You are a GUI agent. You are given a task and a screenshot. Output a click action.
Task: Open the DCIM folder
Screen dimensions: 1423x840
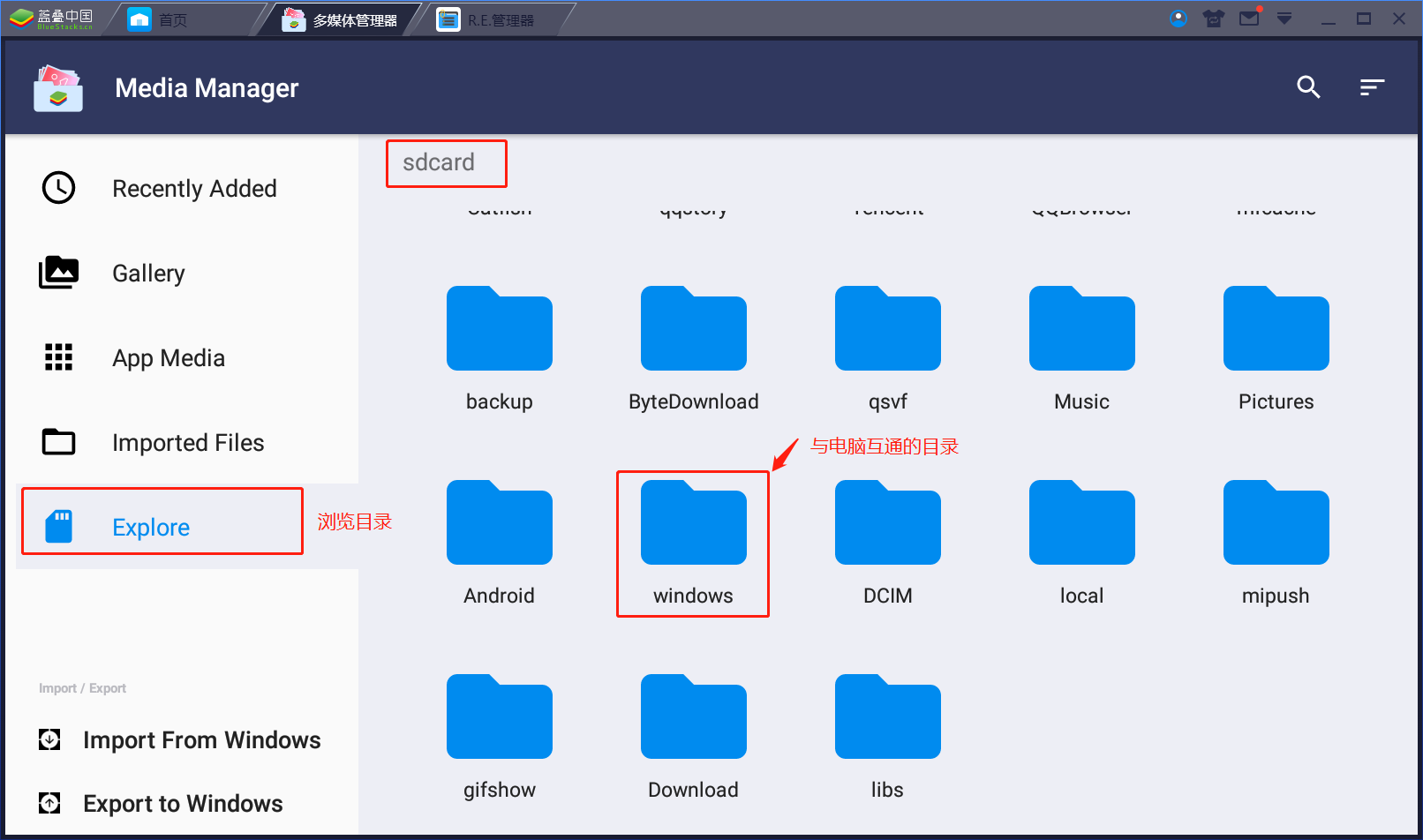tap(887, 543)
